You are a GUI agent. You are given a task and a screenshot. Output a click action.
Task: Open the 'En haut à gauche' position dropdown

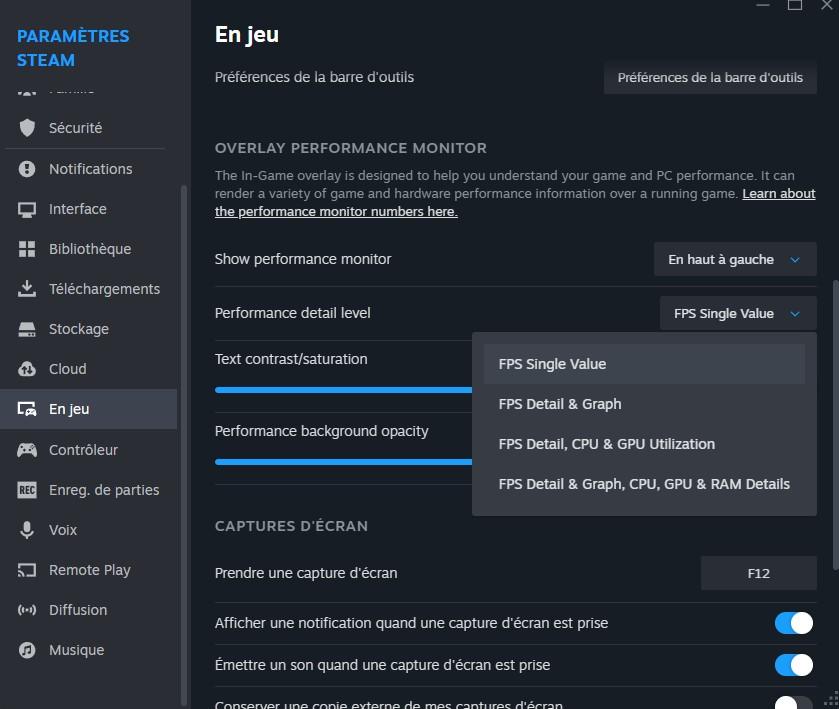tap(735, 259)
